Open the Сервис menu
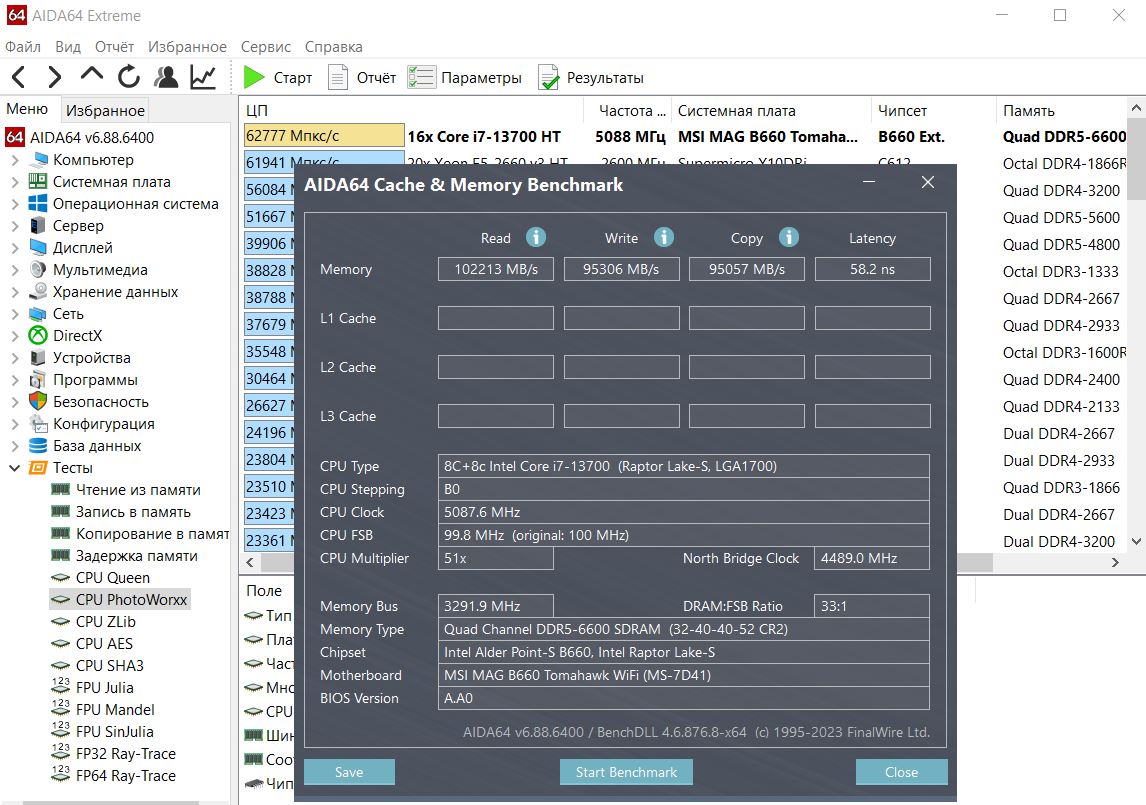 266,47
